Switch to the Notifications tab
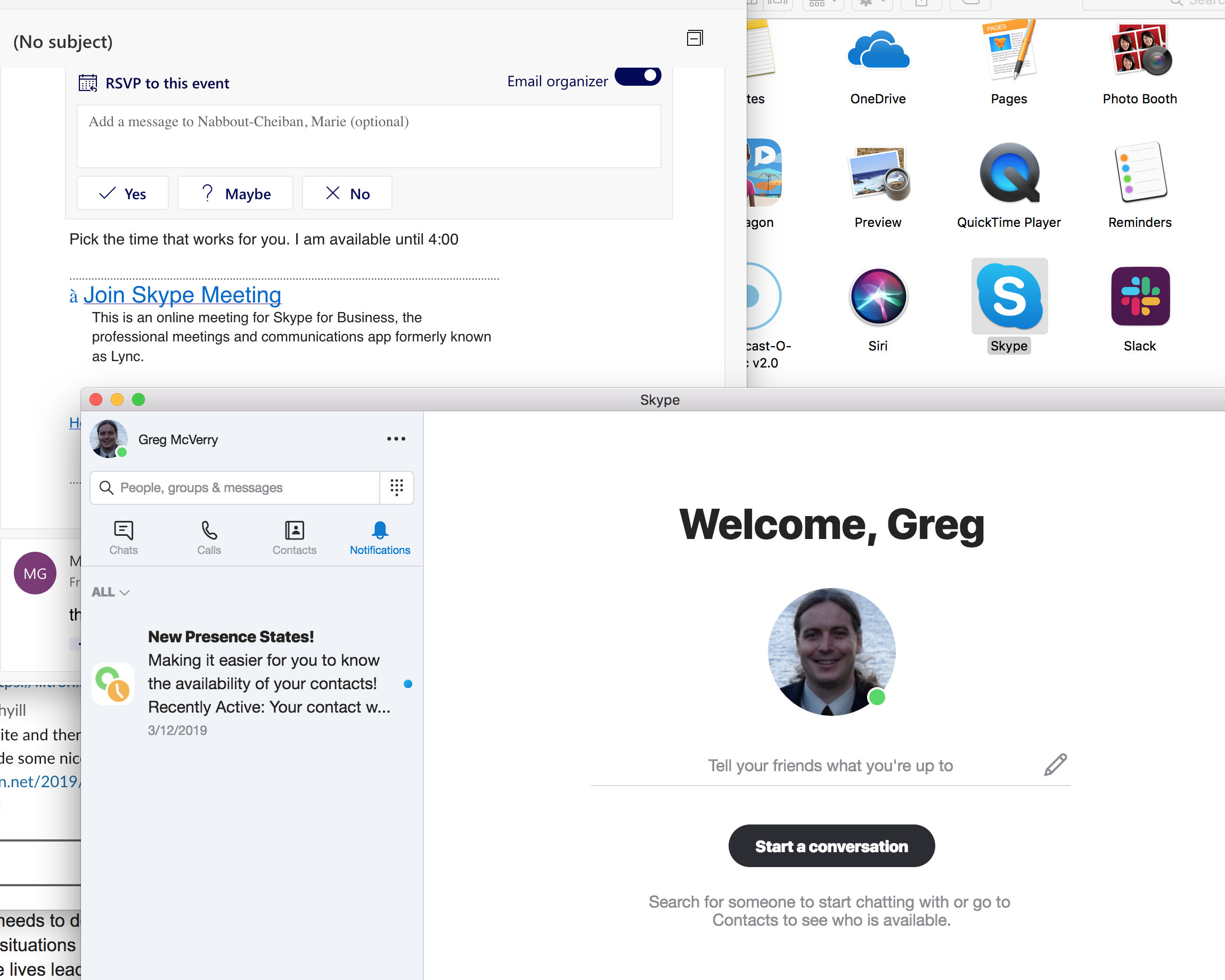Screen dimensions: 1225x980 point(380,537)
